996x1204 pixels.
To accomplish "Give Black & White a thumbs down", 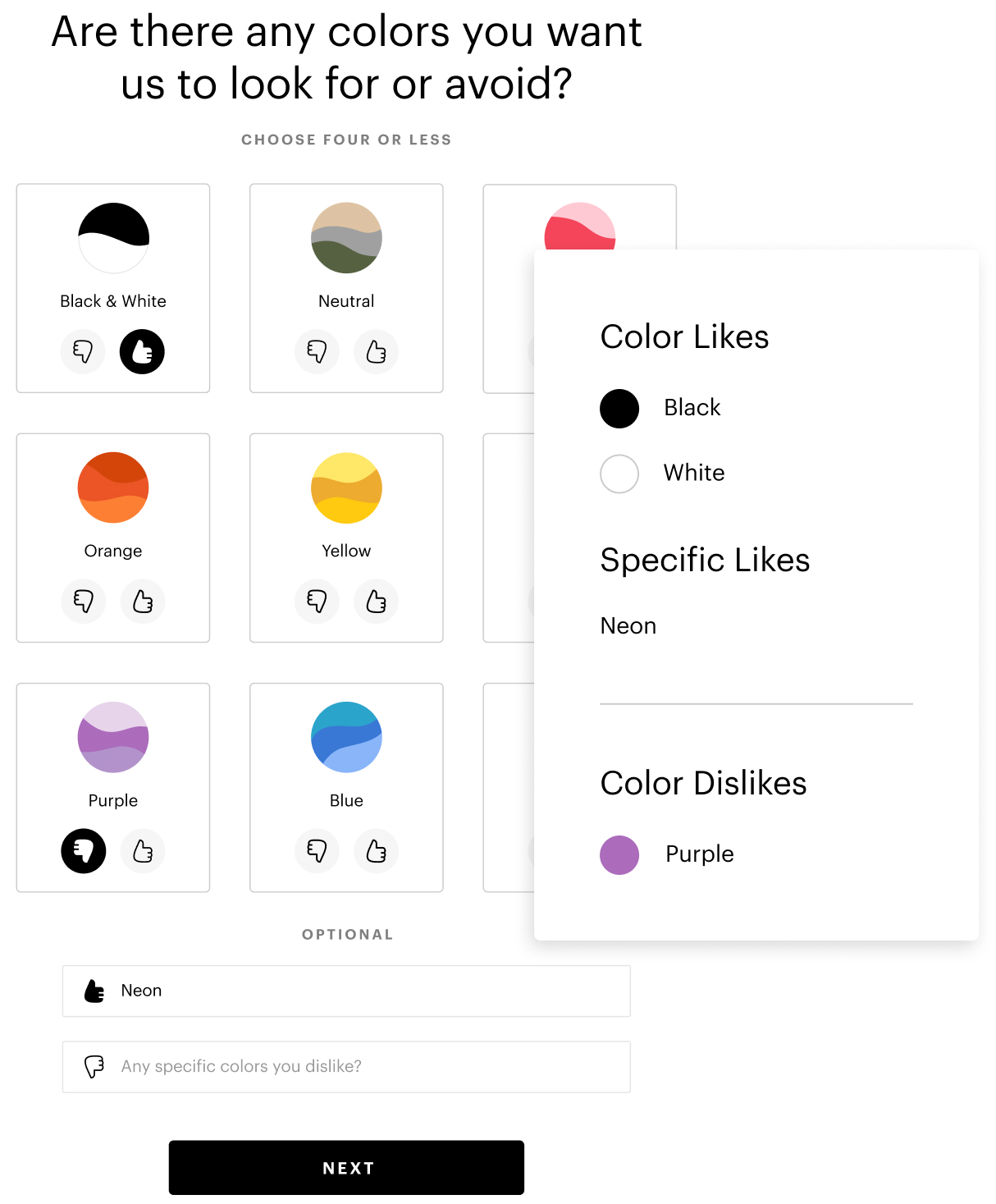I will coord(83,351).
